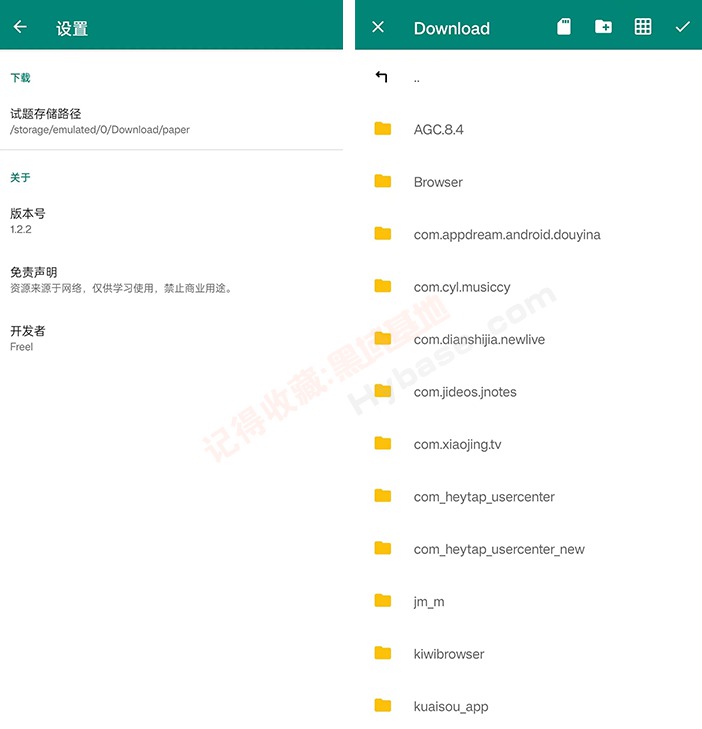Click the /storage/emulated/0/Download/paper path text
Screen dimensions: 702x729
click(100, 130)
